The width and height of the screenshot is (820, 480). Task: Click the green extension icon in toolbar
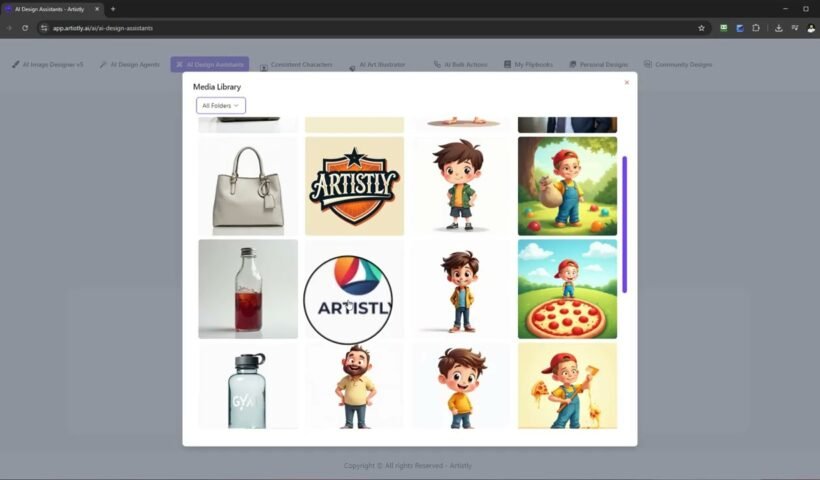pyautogui.click(x=724, y=28)
